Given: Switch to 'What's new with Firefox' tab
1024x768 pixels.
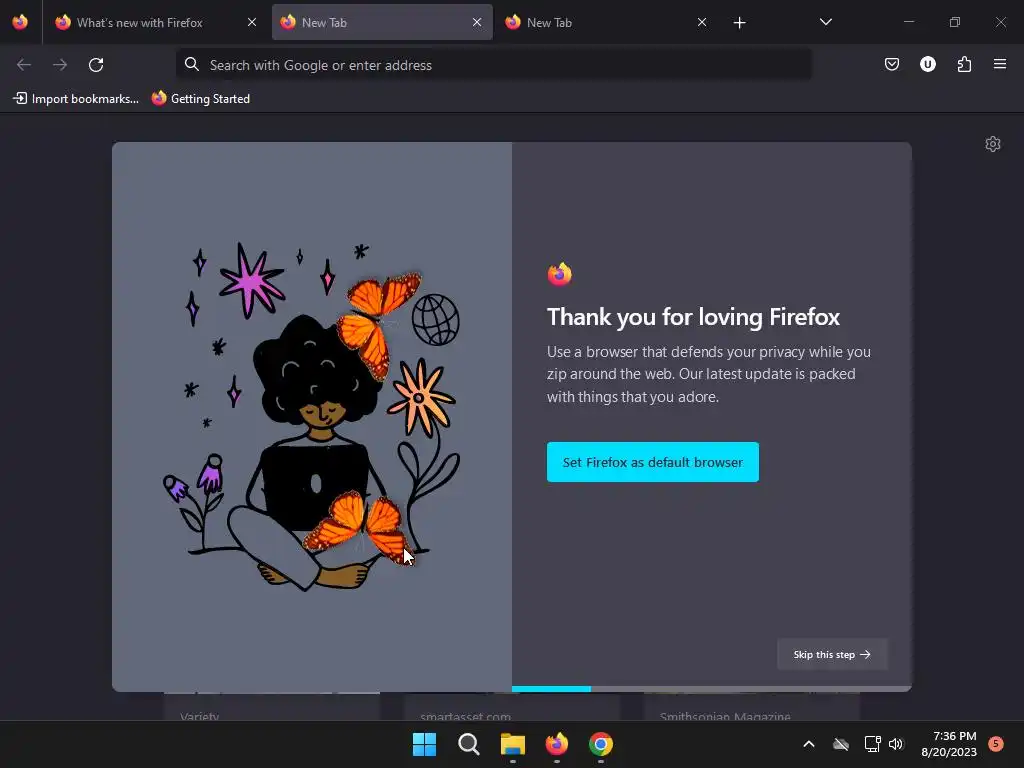Looking at the screenshot, I should pyautogui.click(x=156, y=22).
